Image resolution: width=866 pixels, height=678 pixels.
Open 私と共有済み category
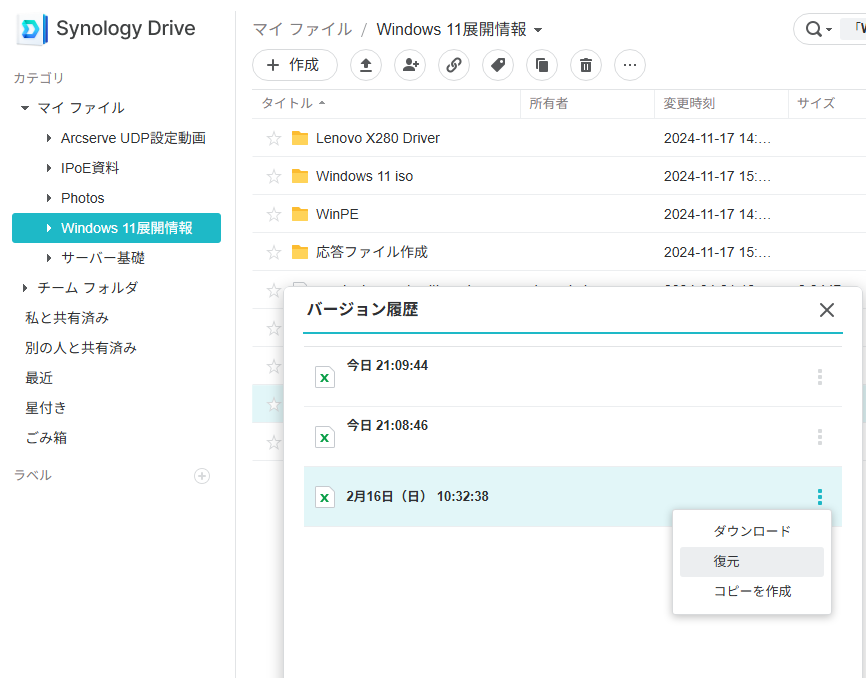(x=67, y=318)
